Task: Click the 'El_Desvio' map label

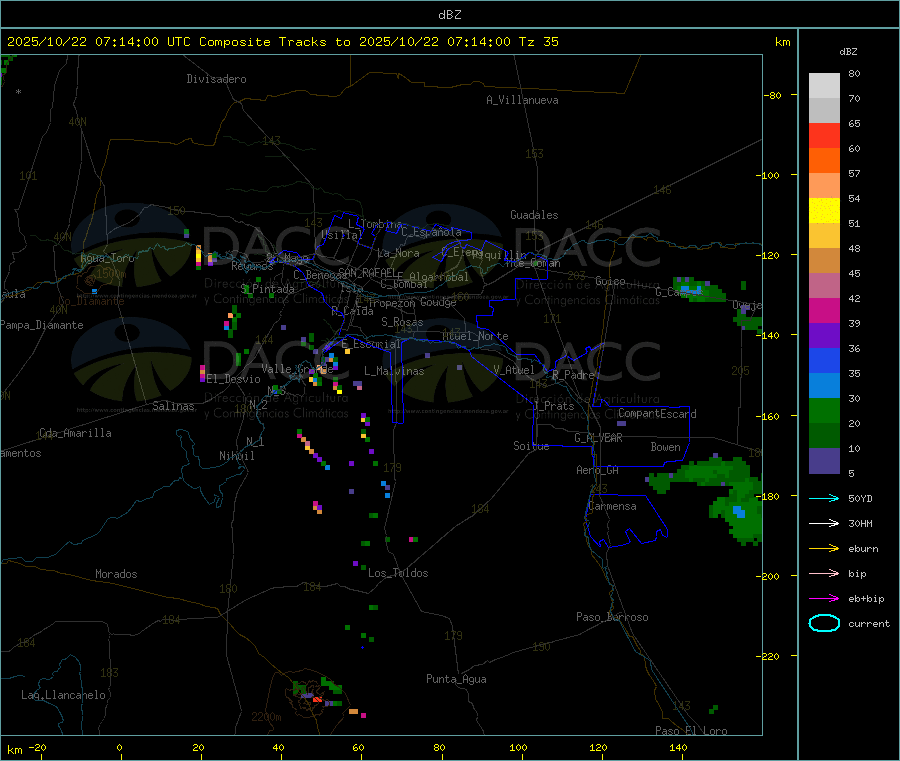Action: click(234, 379)
